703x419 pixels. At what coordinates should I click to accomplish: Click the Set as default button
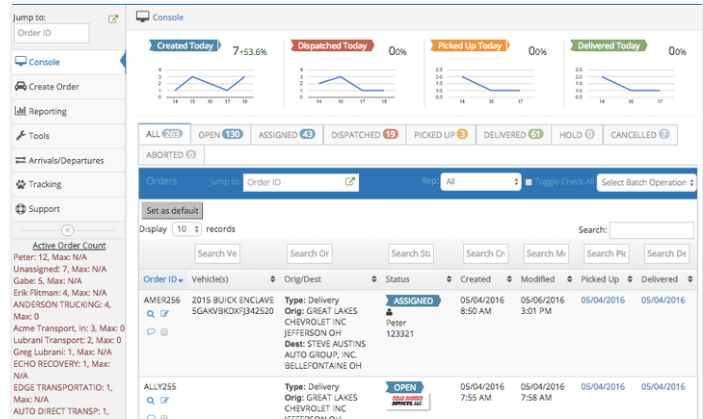click(x=172, y=210)
